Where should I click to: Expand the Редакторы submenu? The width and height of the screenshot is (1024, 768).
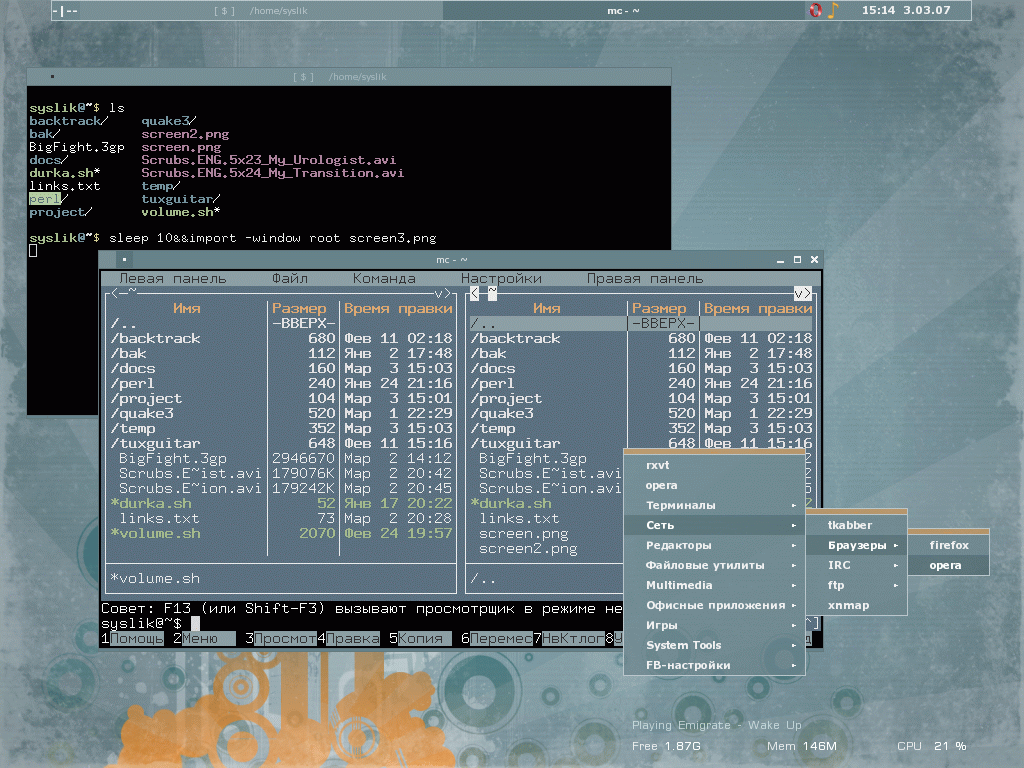[714, 545]
